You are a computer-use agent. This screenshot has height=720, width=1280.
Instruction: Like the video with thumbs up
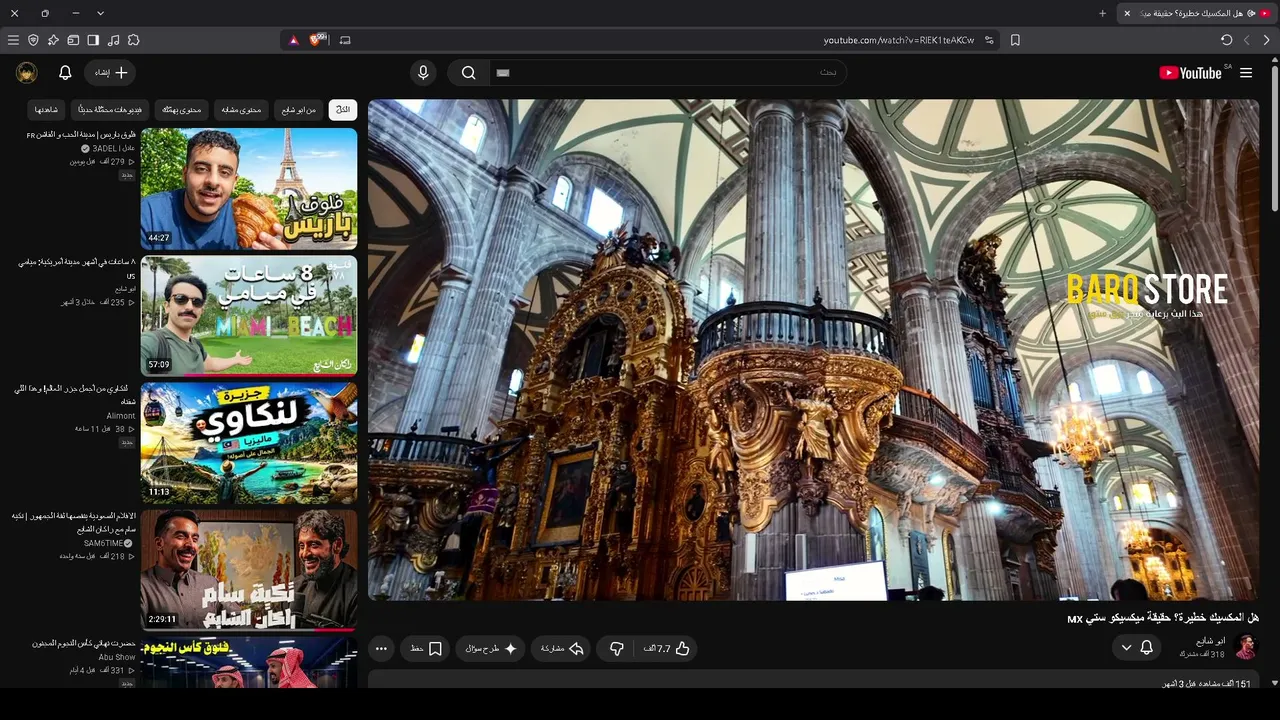pyautogui.click(x=668, y=649)
